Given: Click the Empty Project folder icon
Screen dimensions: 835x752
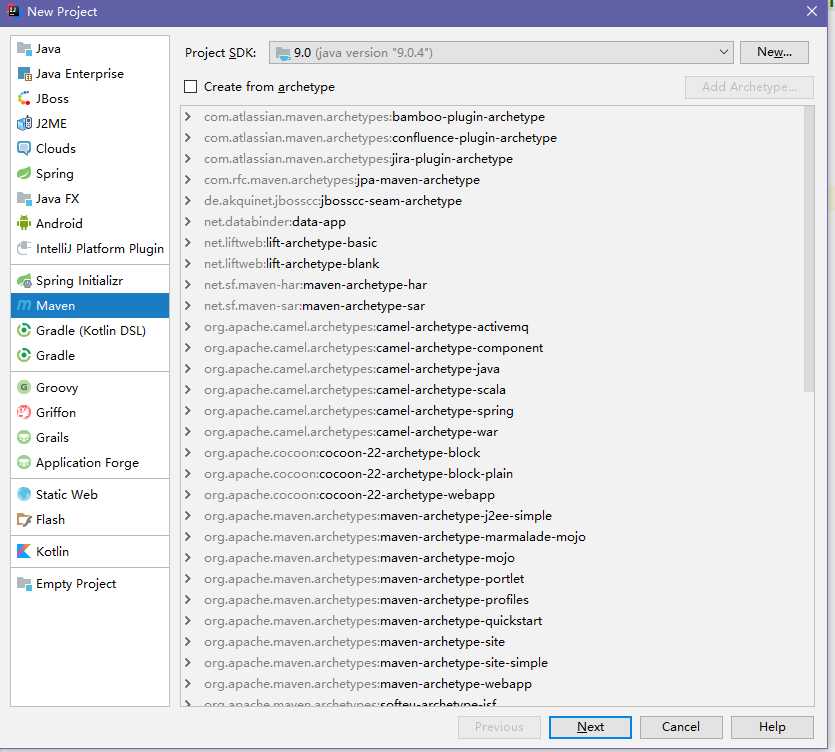Looking at the screenshot, I should (x=24, y=584).
